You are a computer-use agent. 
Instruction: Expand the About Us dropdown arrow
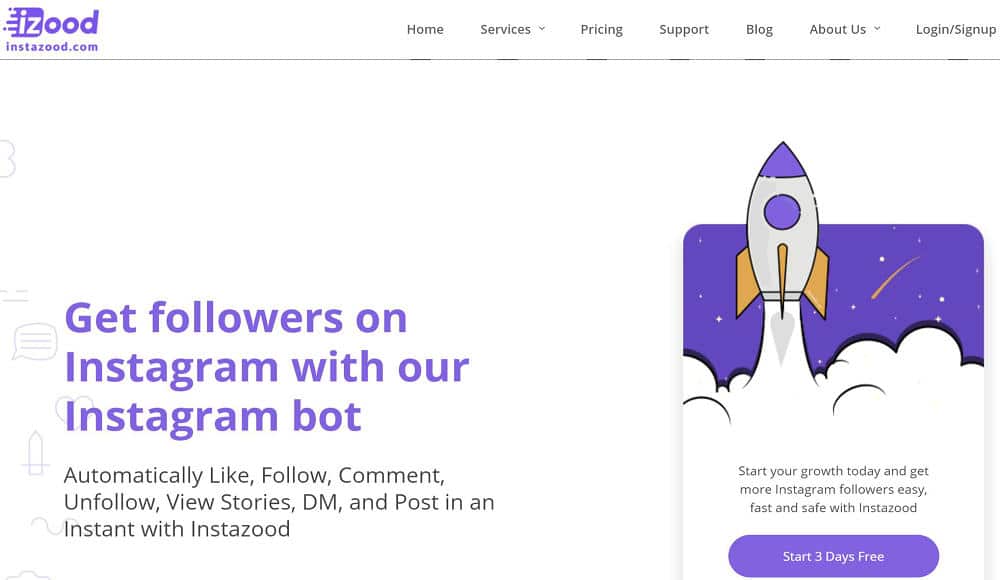coord(878,29)
